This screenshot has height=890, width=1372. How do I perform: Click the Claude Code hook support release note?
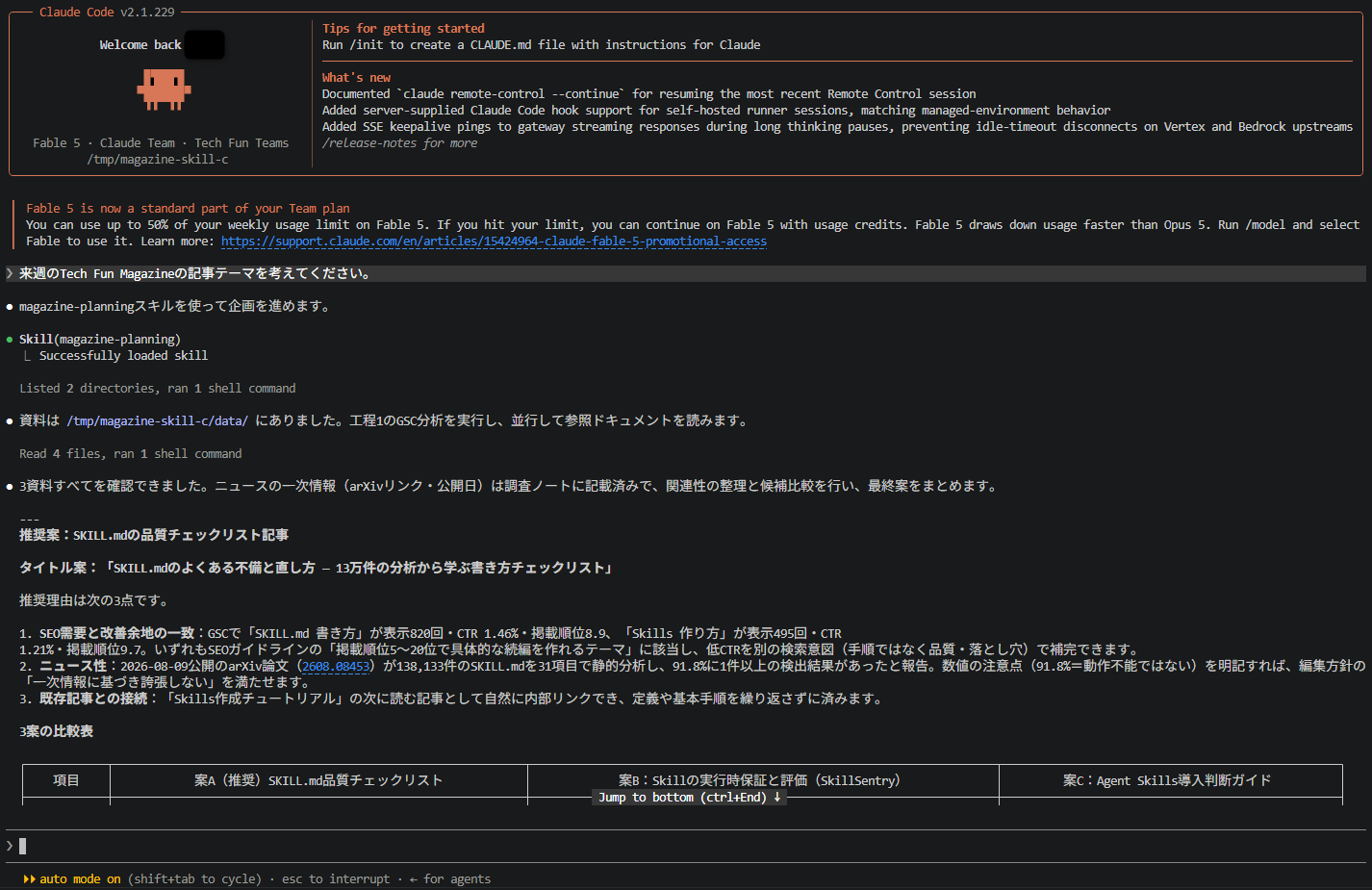click(x=716, y=111)
